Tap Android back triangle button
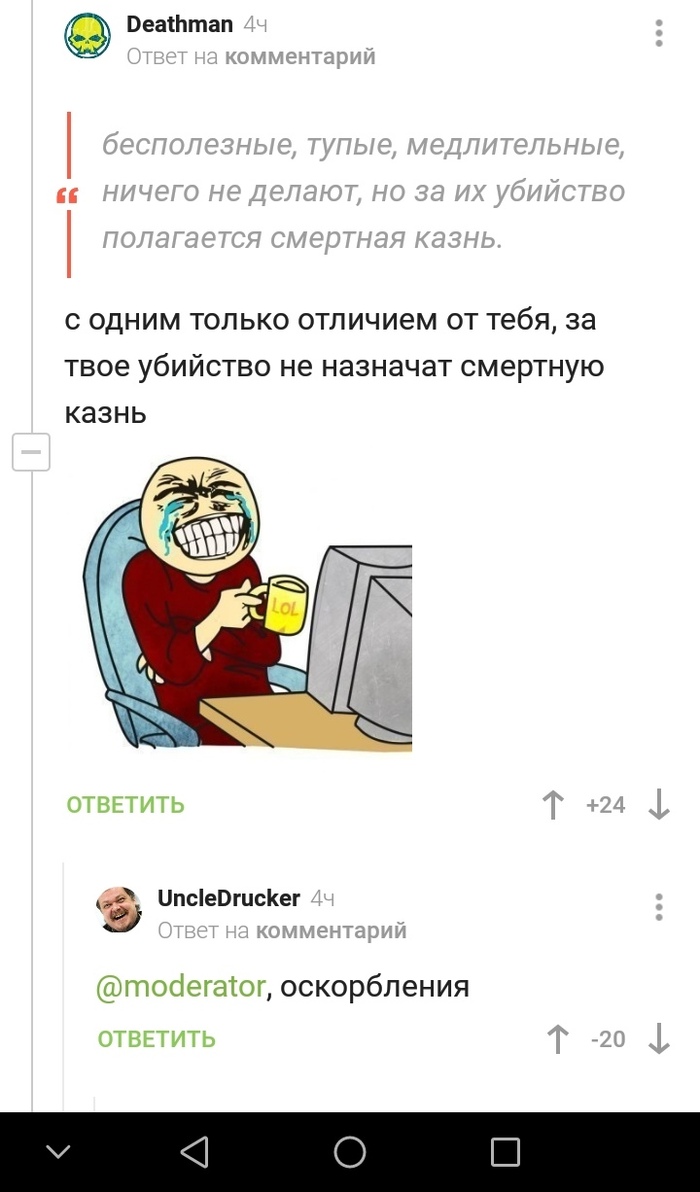 tap(195, 1152)
